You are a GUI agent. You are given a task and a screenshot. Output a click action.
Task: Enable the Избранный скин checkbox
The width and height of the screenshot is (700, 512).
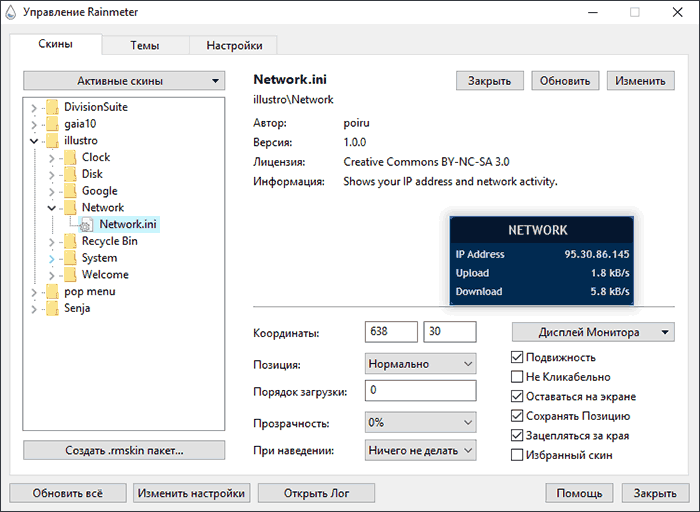[x=517, y=455]
